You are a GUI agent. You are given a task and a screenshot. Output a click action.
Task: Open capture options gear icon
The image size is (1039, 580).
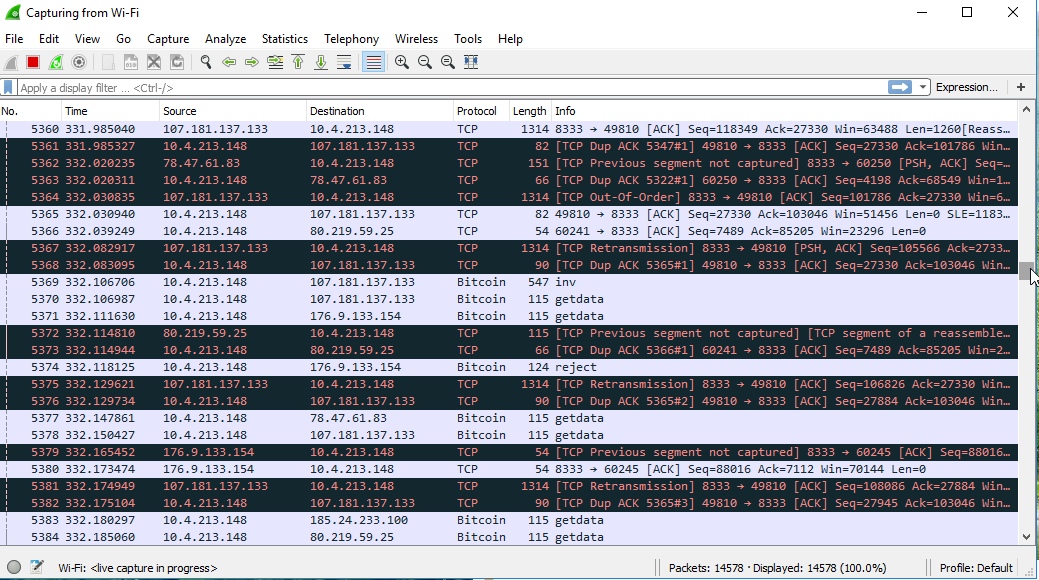(79, 62)
